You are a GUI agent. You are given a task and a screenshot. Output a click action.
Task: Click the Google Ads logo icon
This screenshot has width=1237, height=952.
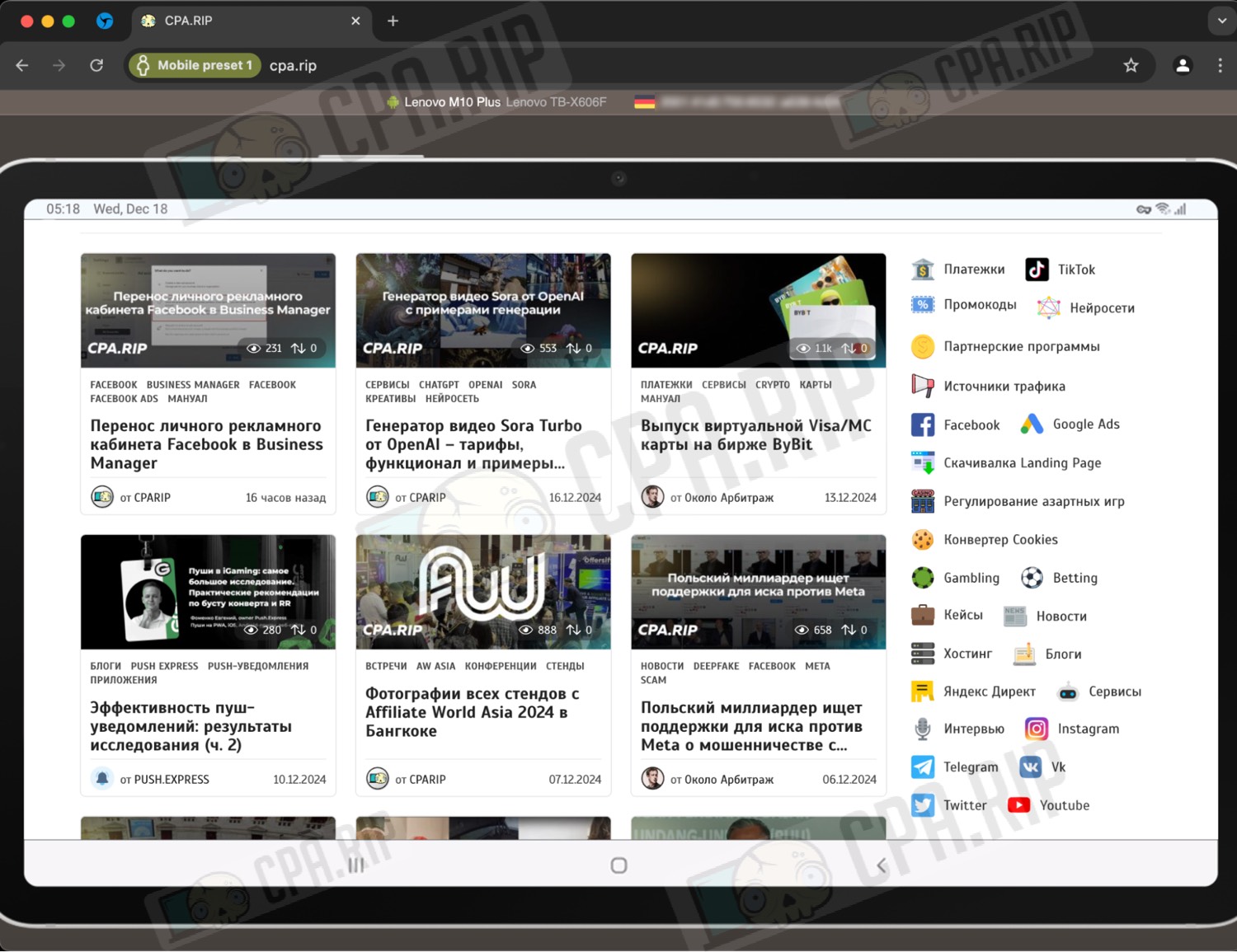(x=1032, y=424)
